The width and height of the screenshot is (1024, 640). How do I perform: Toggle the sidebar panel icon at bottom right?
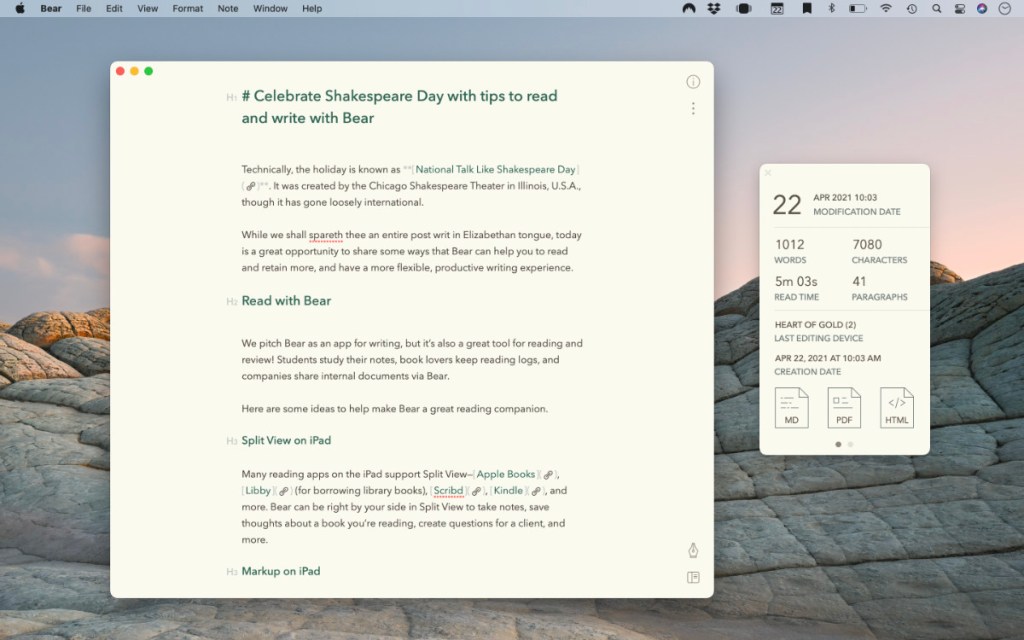(x=693, y=577)
